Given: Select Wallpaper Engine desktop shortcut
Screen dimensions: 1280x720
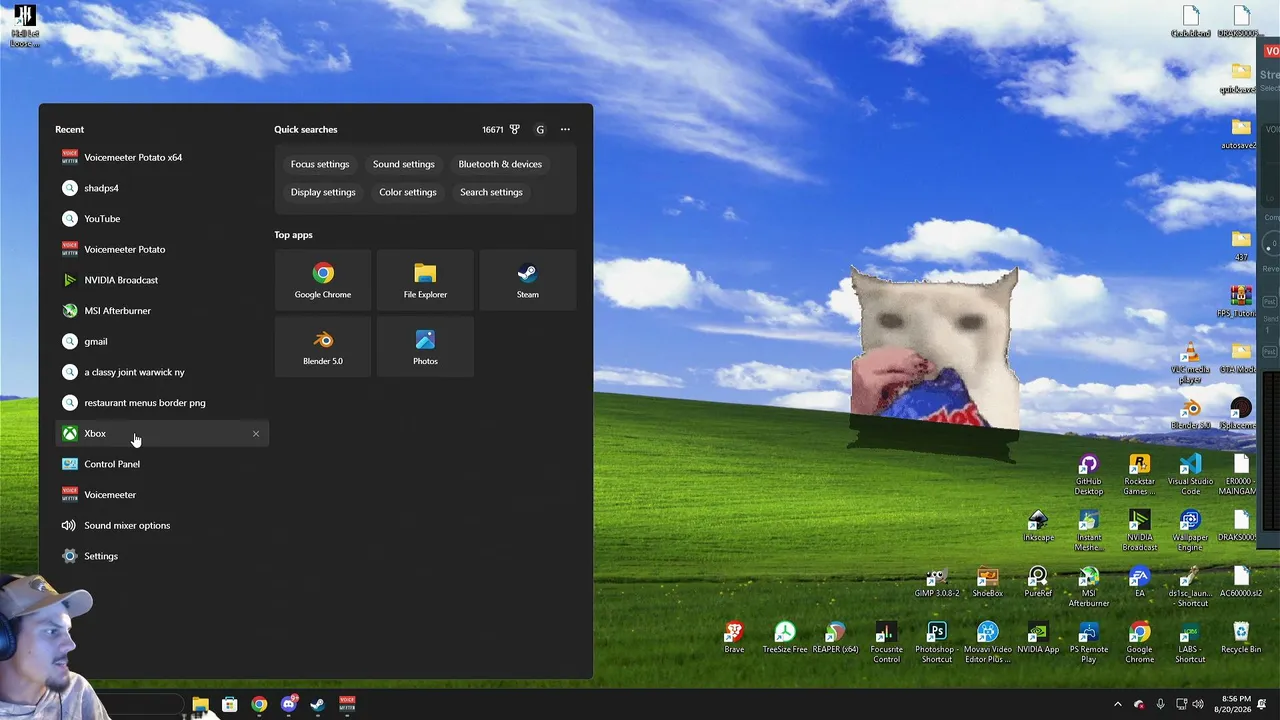Looking at the screenshot, I should (1190, 530).
